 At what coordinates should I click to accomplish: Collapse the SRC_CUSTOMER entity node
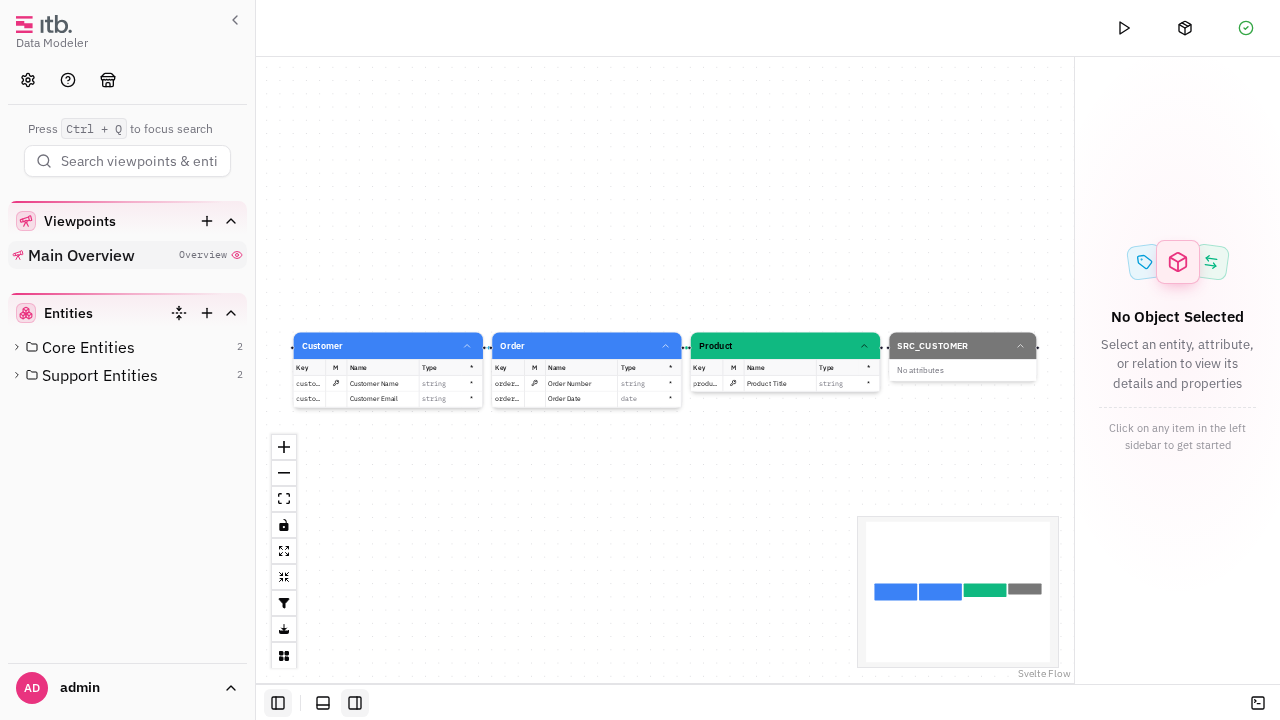(1021, 346)
